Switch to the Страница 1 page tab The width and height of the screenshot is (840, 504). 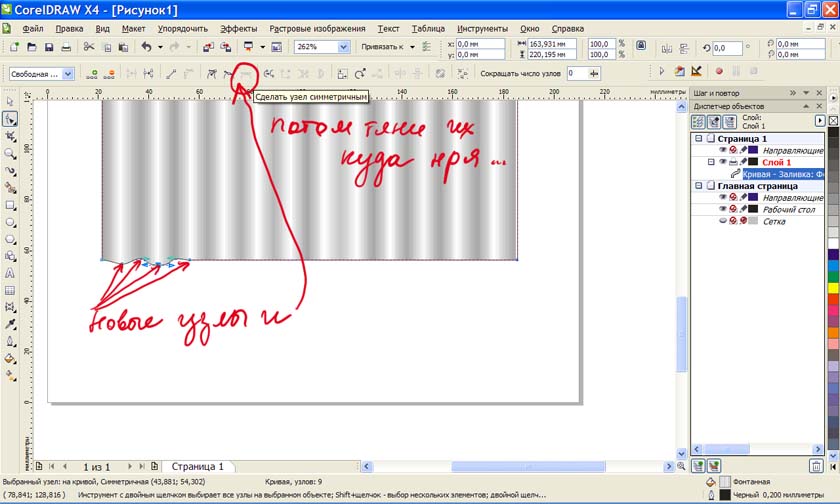(198, 466)
